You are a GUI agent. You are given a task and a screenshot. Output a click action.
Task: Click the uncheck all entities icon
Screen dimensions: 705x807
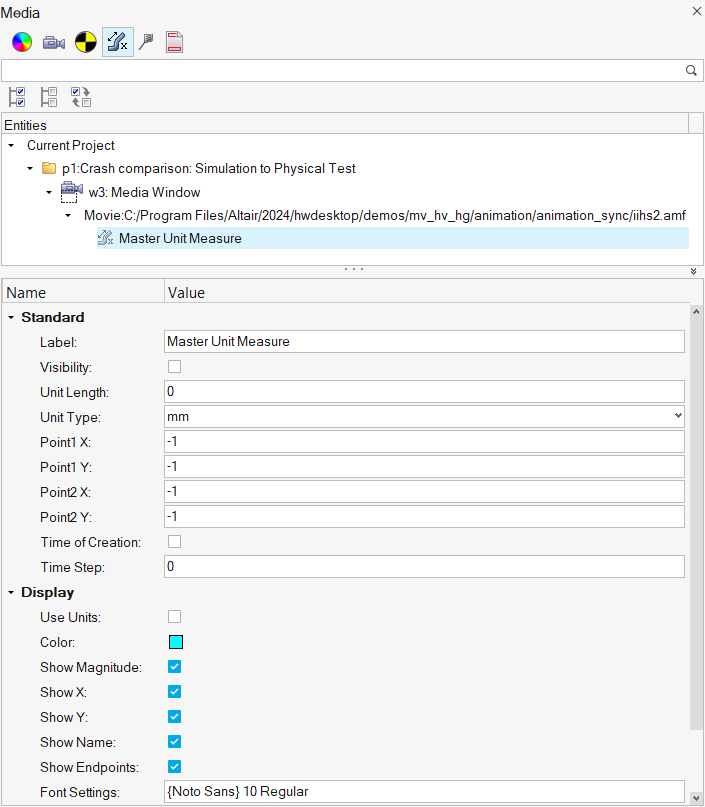(49, 97)
